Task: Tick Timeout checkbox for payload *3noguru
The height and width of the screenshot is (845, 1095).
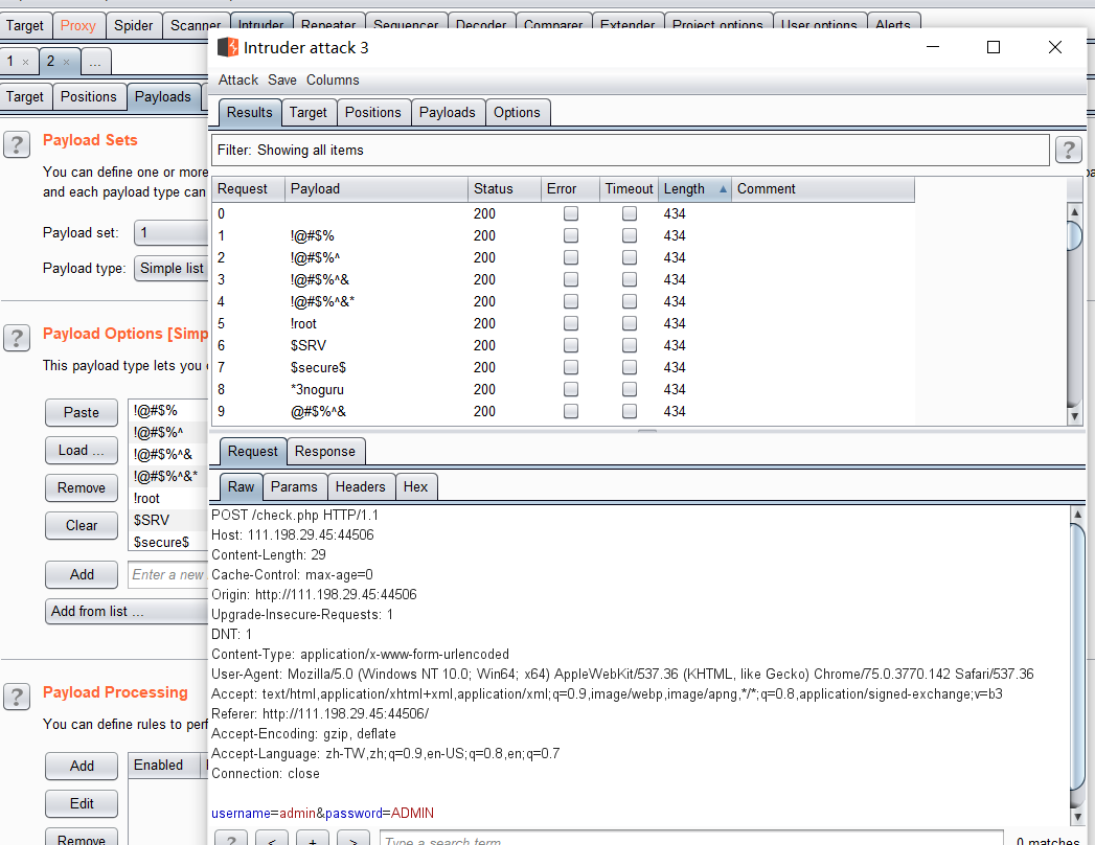Action: pos(629,389)
